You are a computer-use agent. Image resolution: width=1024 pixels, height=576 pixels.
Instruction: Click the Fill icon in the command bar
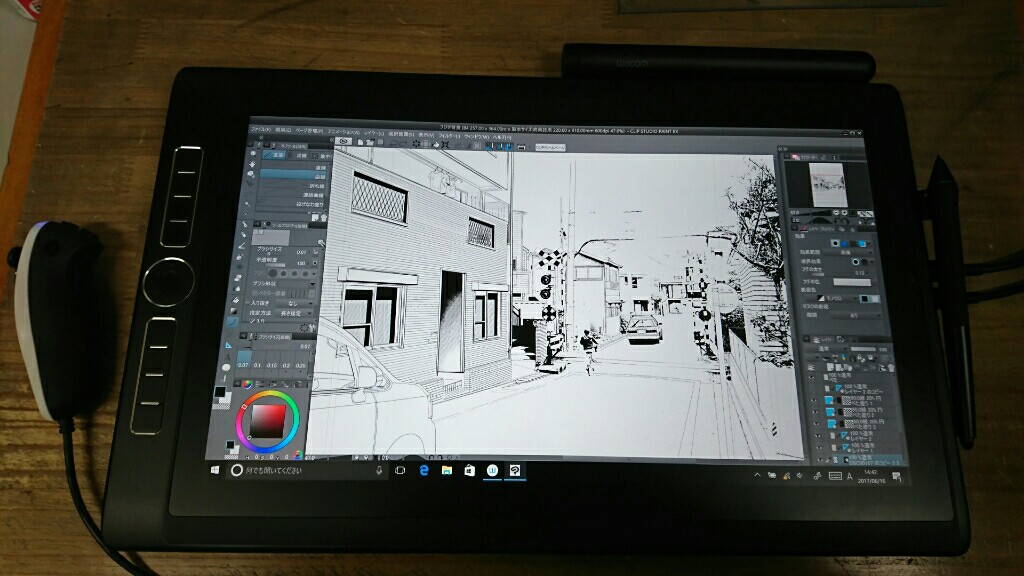[x=435, y=144]
